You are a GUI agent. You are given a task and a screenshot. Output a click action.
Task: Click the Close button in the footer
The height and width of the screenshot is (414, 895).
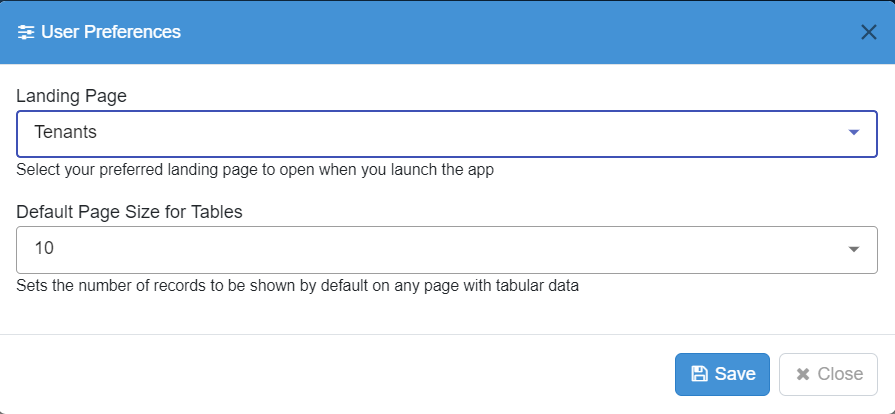828,374
